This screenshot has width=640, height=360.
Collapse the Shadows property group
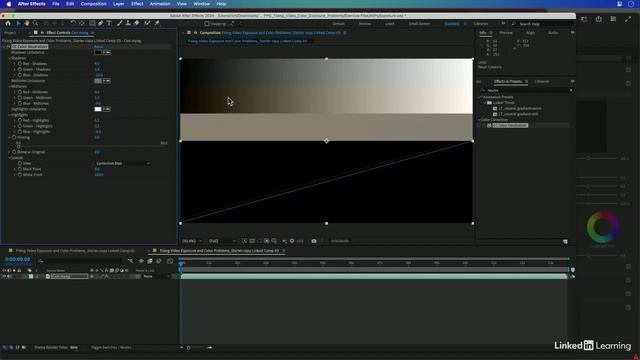tap(9, 58)
